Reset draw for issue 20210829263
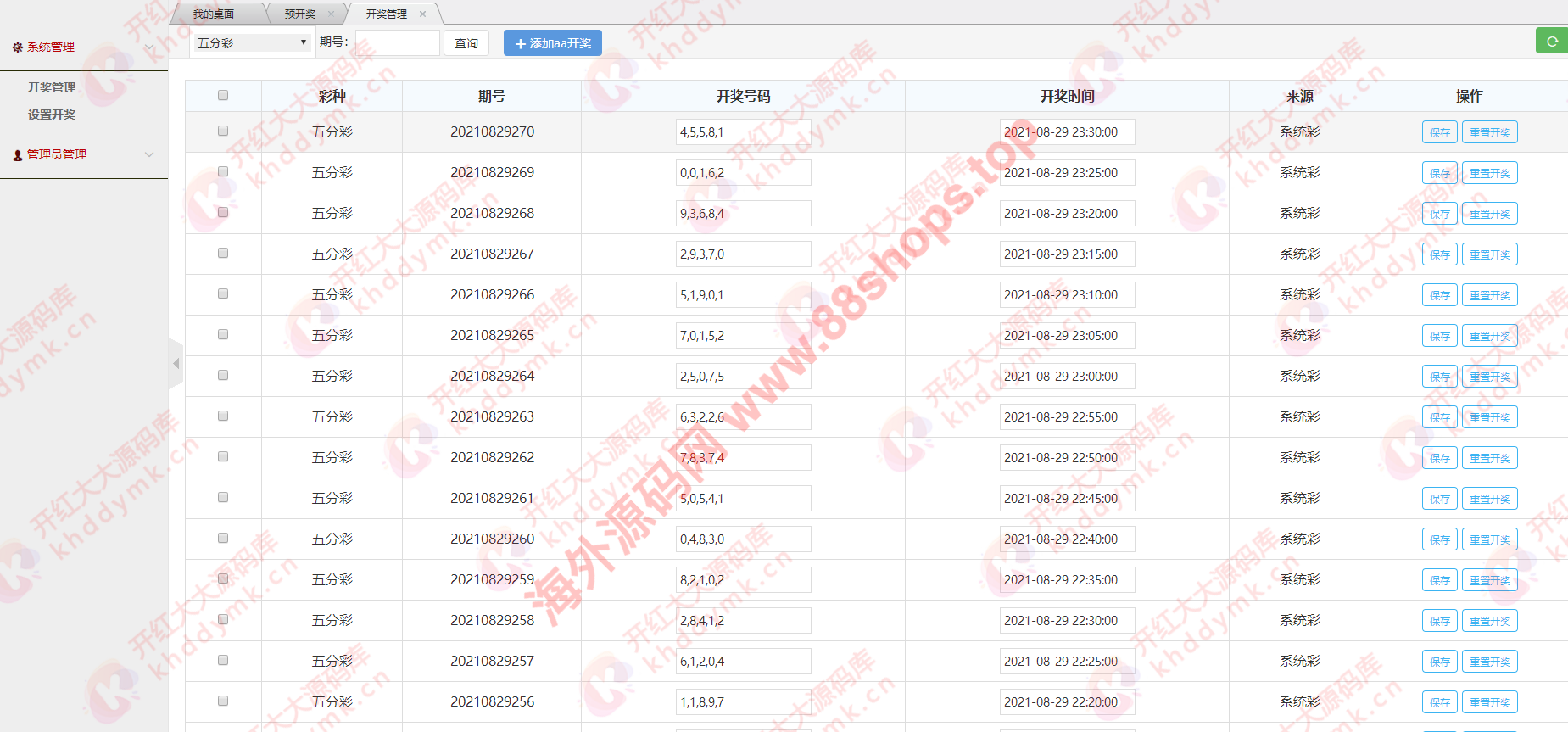1568x732 pixels. (1489, 417)
